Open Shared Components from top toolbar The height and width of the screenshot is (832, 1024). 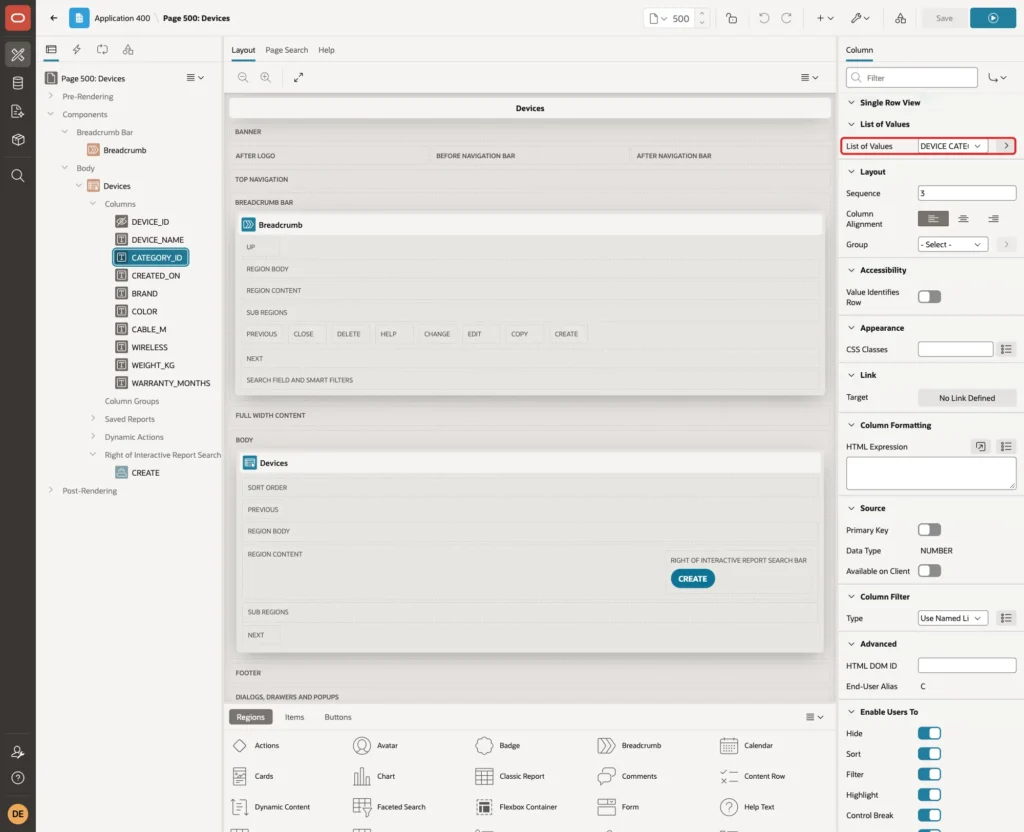point(900,18)
